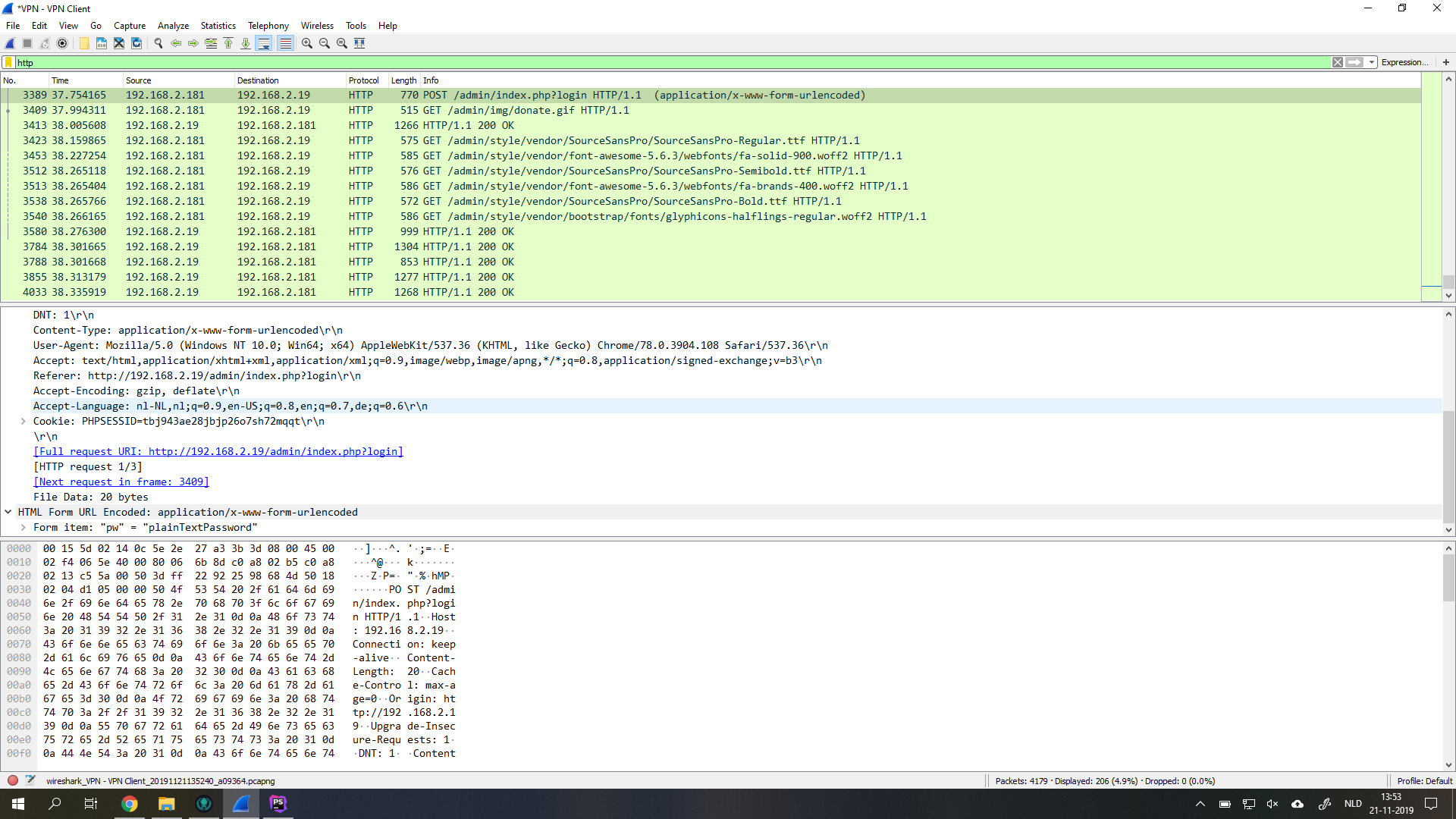Click the Expression… button
This screenshot has height=819, width=1456.
click(x=1404, y=63)
